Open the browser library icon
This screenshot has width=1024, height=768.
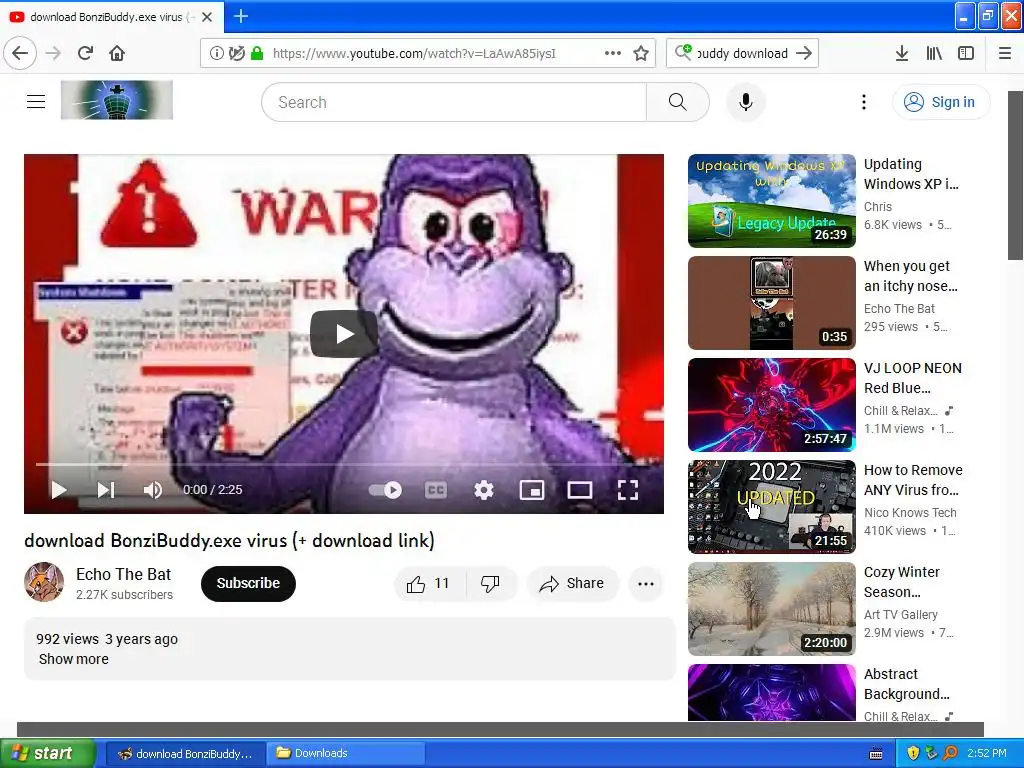click(x=934, y=53)
